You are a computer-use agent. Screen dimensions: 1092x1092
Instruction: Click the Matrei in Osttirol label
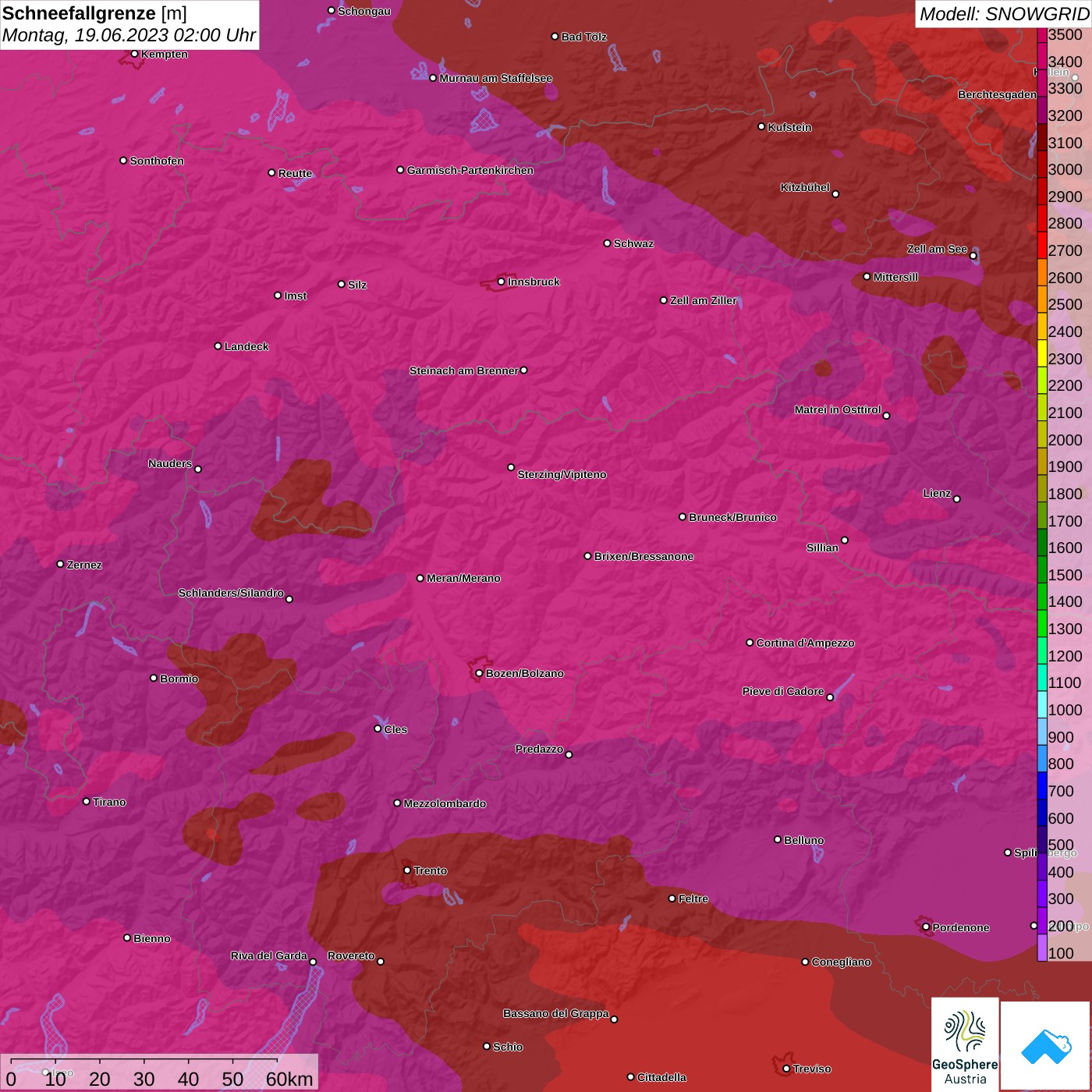pyautogui.click(x=838, y=409)
